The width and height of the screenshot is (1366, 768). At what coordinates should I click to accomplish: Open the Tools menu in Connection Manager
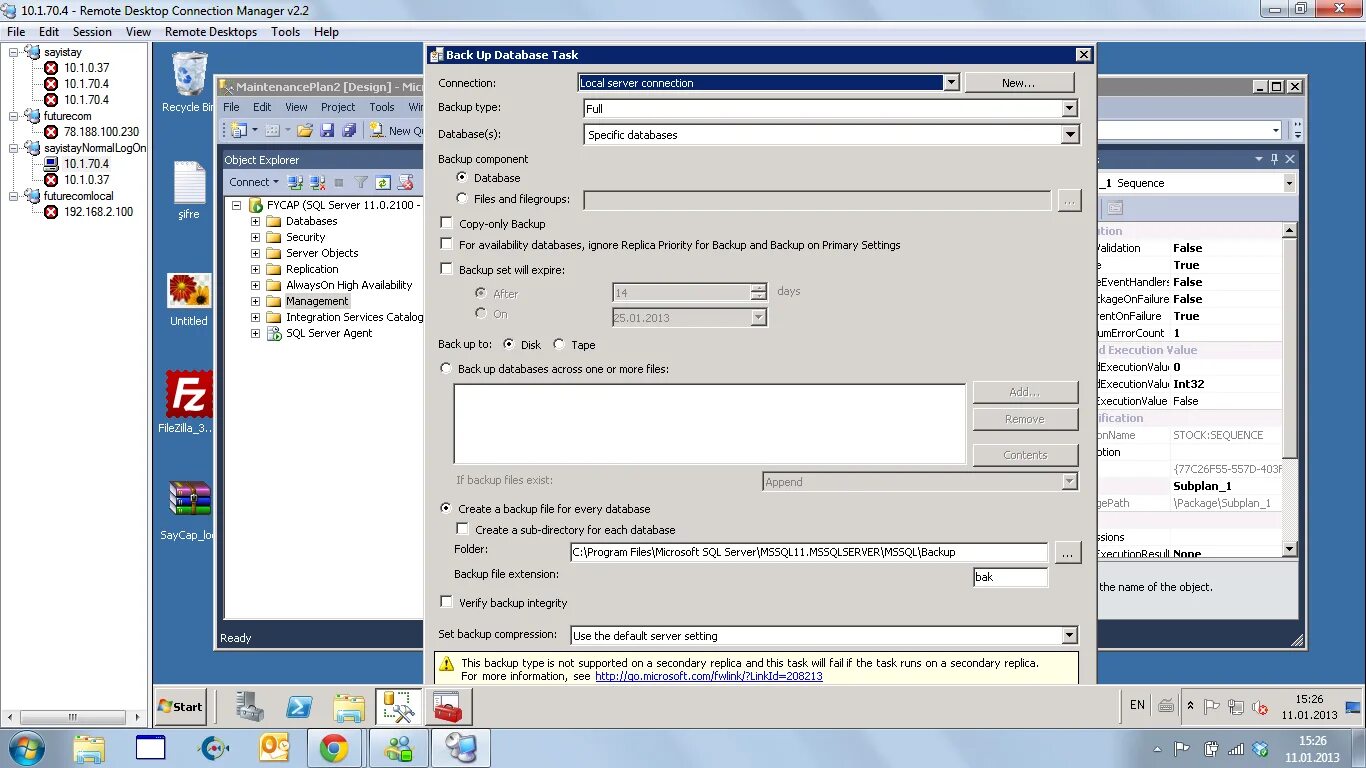pos(285,32)
